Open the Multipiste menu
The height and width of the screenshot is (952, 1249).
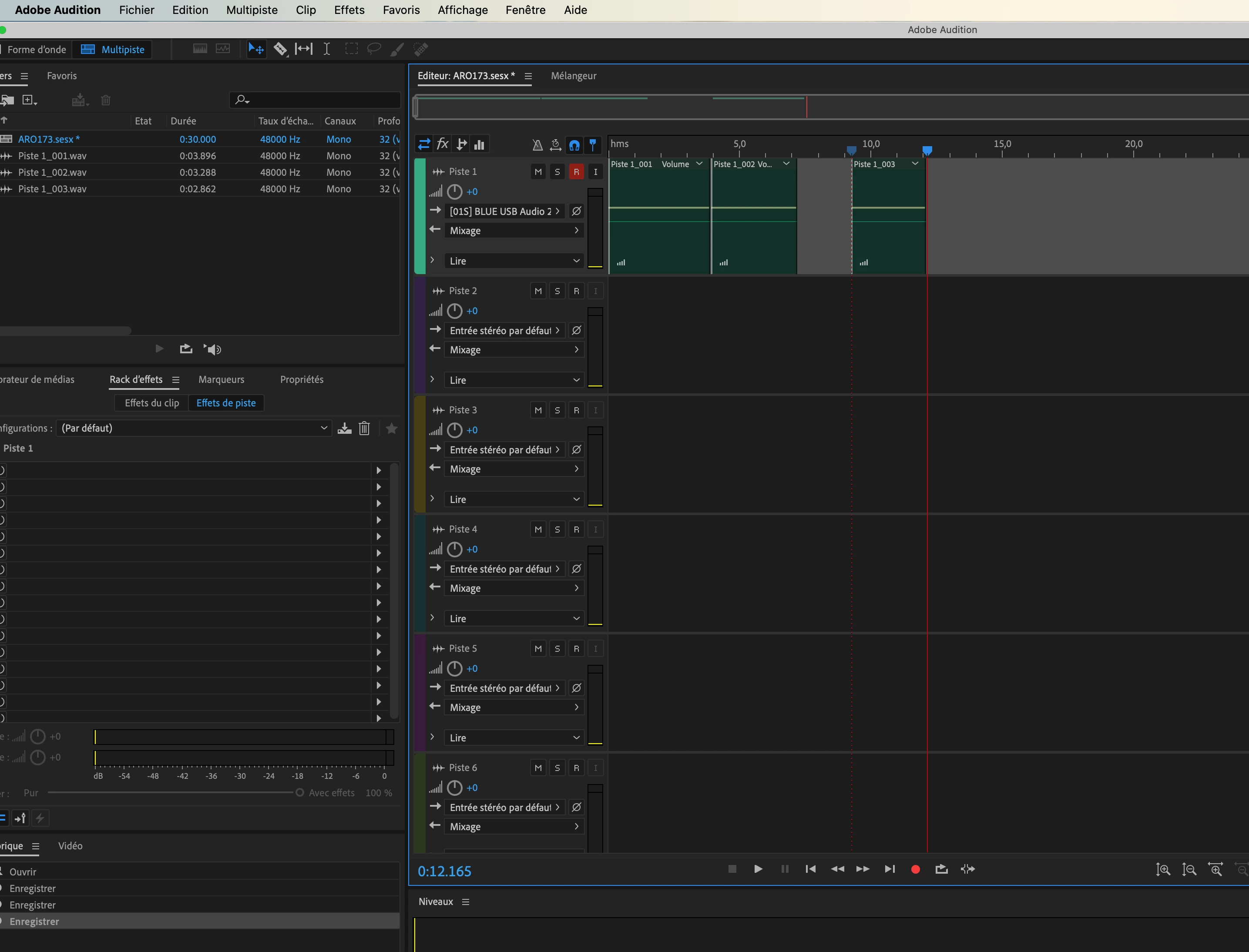(x=252, y=10)
